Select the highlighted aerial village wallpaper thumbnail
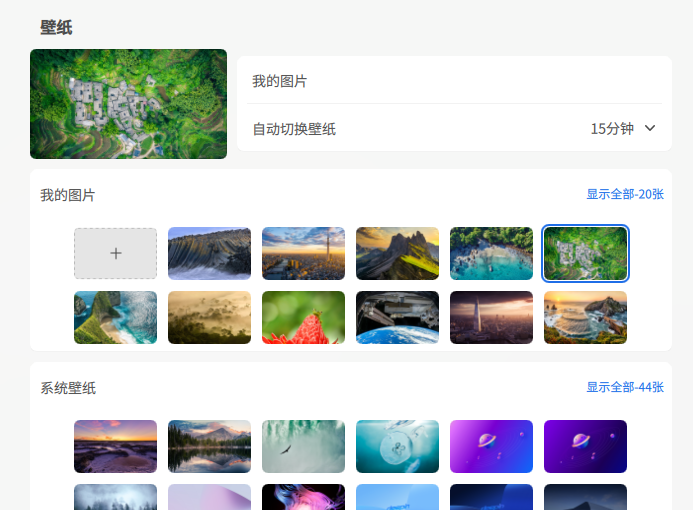The width and height of the screenshot is (693, 510). 585,253
